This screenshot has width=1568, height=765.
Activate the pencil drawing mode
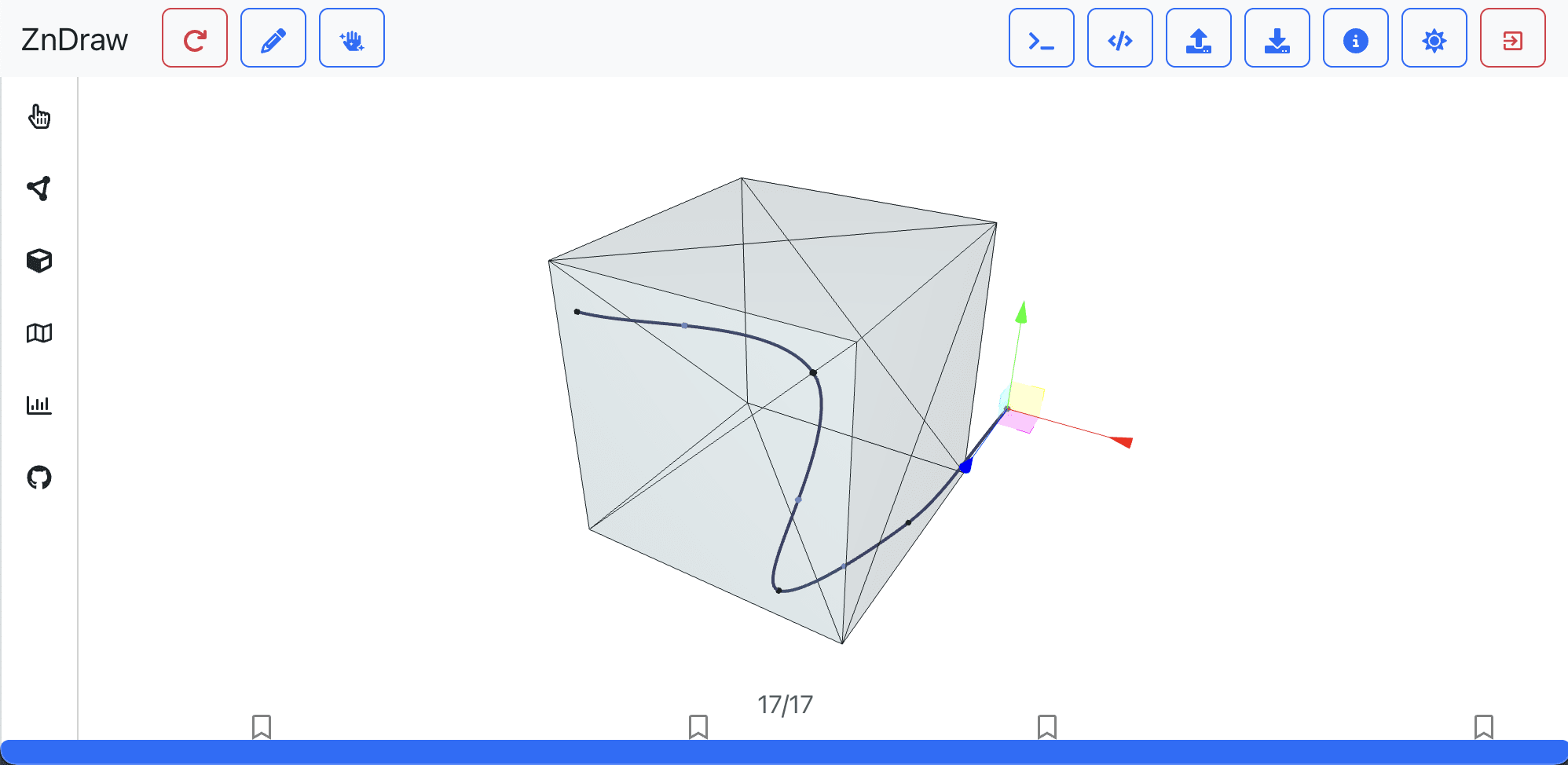273,37
